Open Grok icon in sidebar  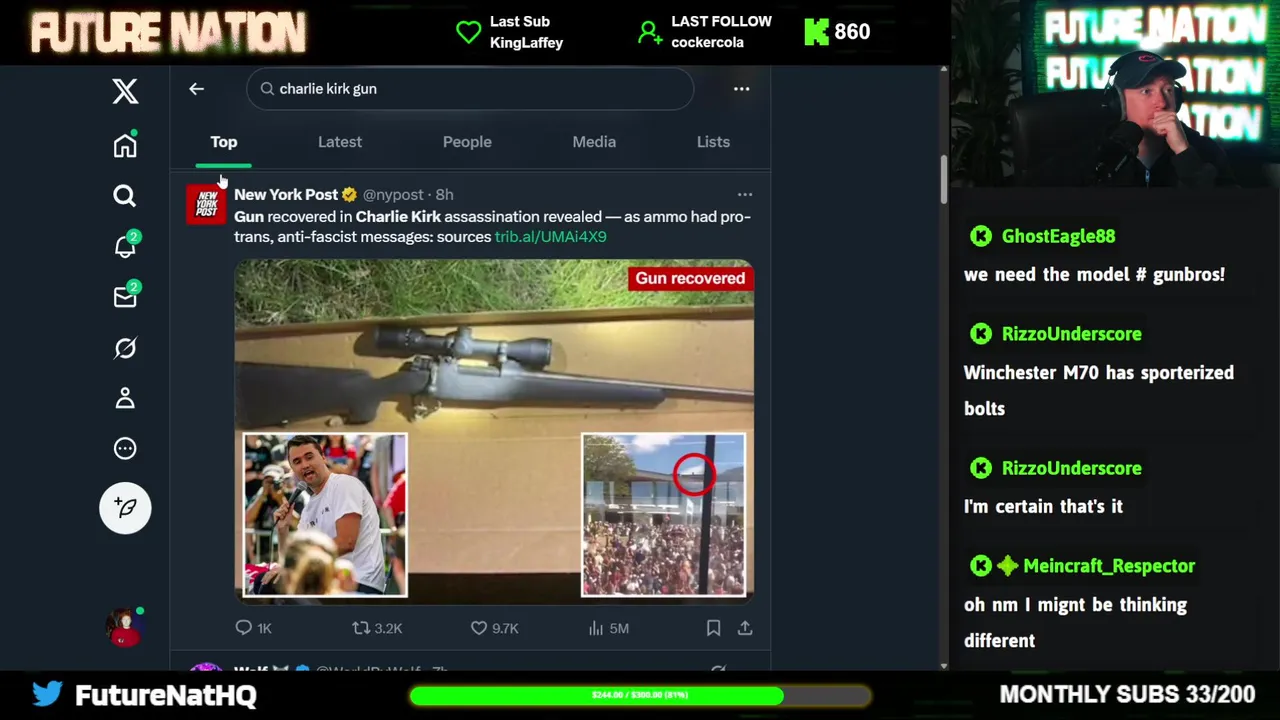125,348
